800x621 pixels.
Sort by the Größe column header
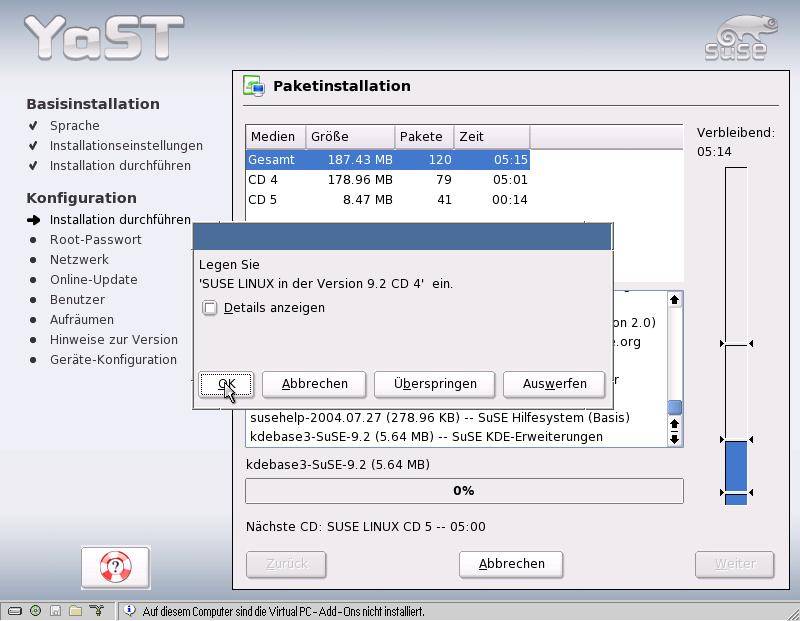(x=350, y=137)
